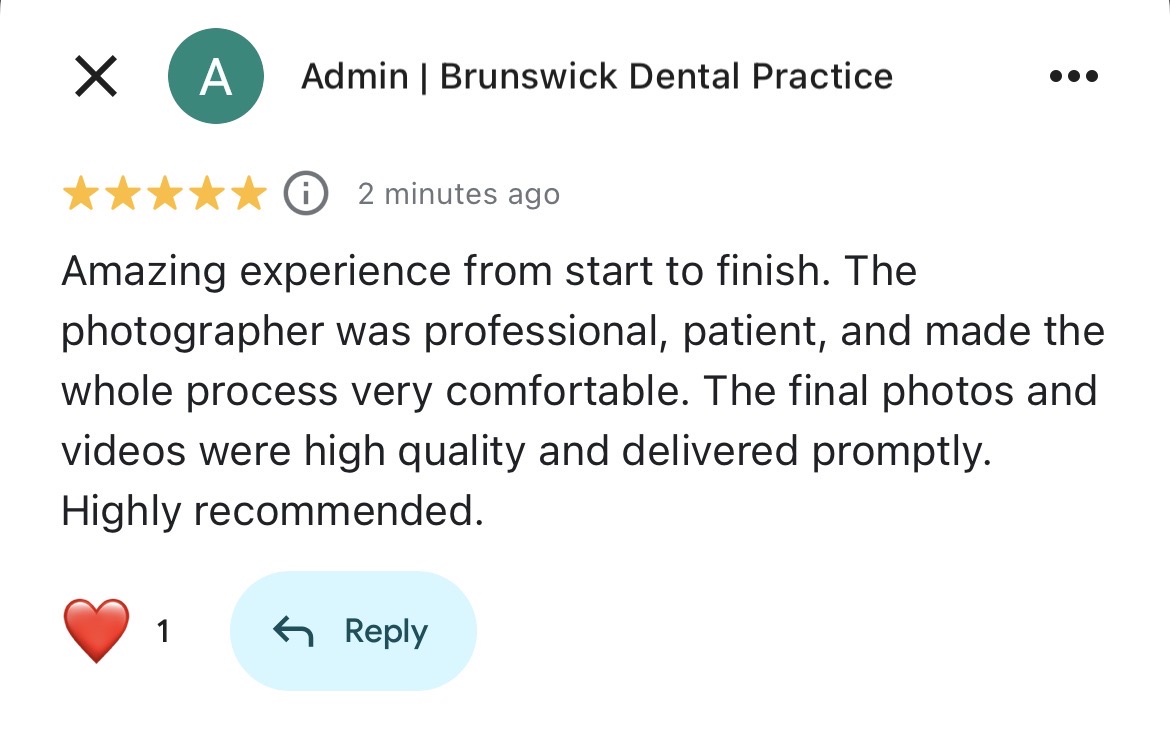Like the review with the red heart
Image resolution: width=1170 pixels, height=729 pixels.
[x=97, y=631]
